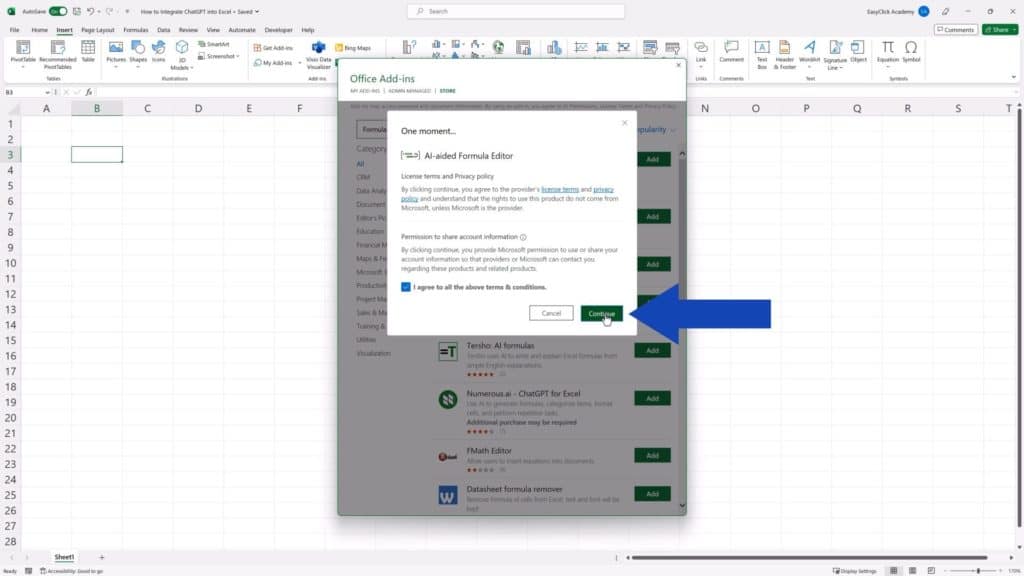
Task: Click the Undo icon in title bar
Action: click(91, 11)
